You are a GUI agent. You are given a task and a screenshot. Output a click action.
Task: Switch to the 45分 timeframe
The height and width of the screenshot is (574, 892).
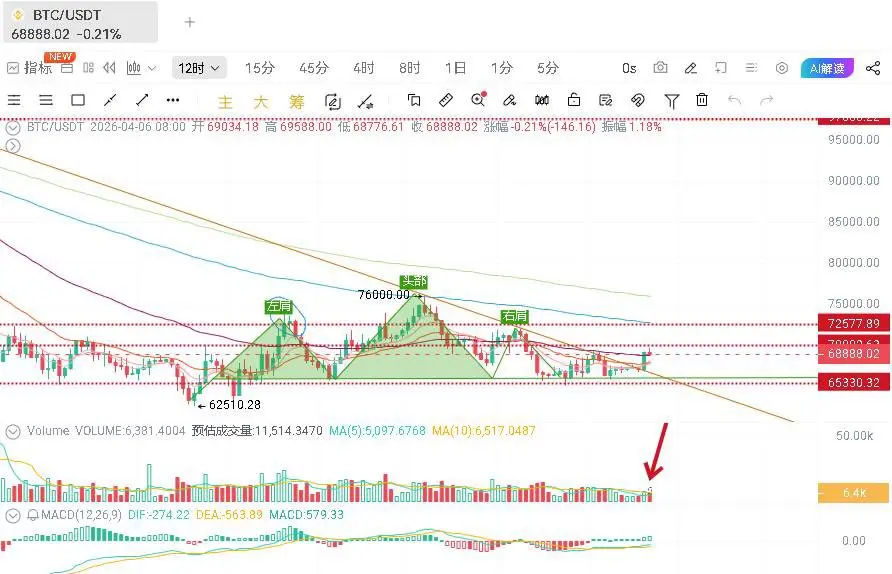click(314, 68)
